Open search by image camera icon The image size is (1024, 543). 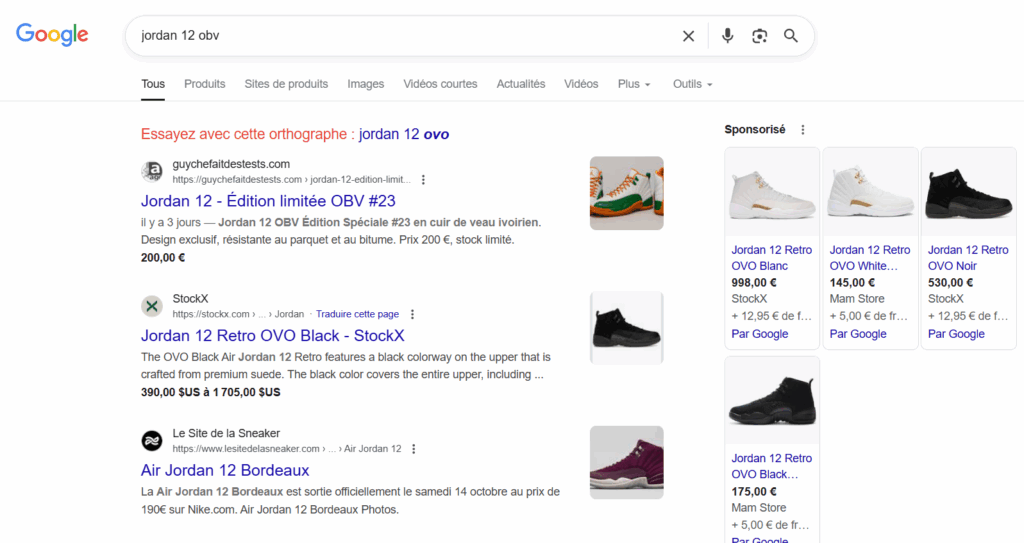[x=759, y=36]
